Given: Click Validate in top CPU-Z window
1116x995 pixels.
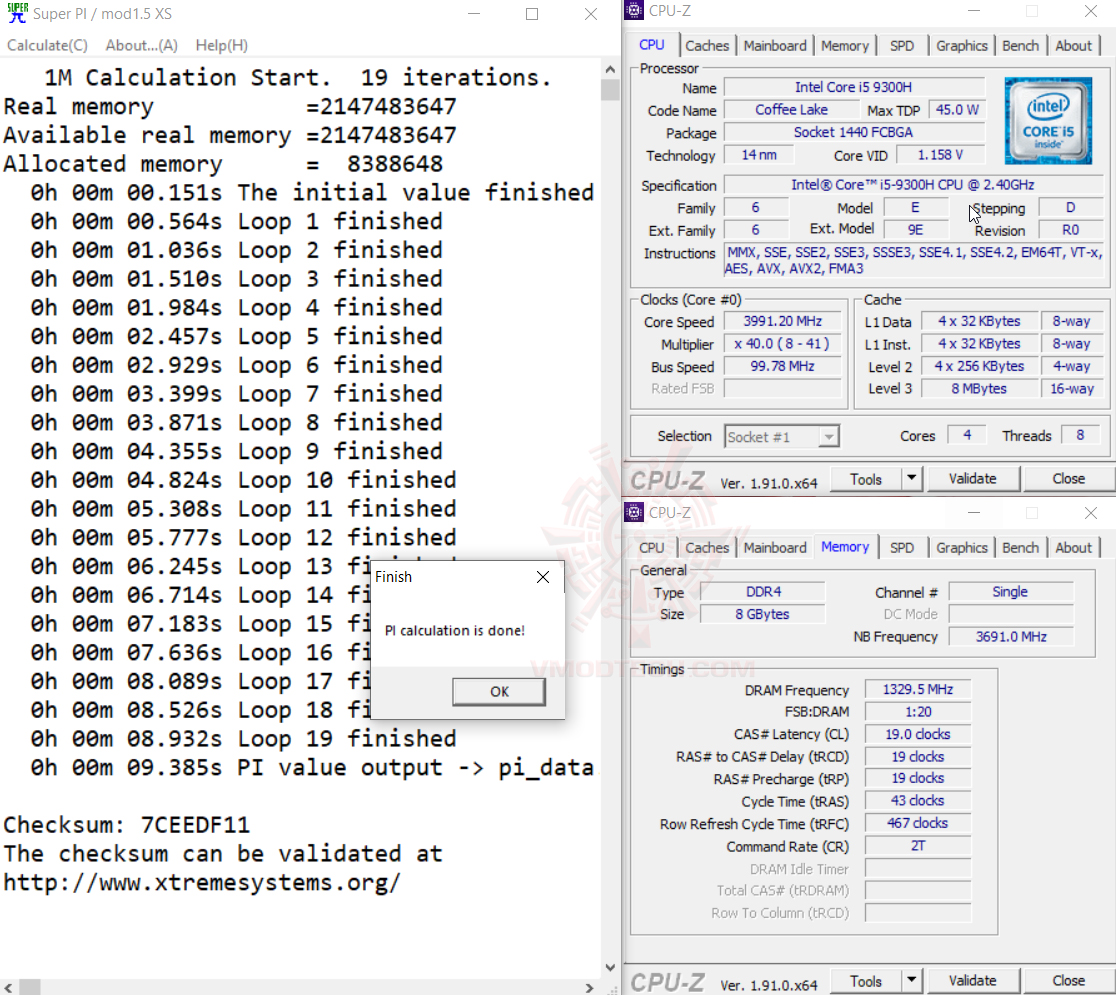Looking at the screenshot, I should [972, 479].
